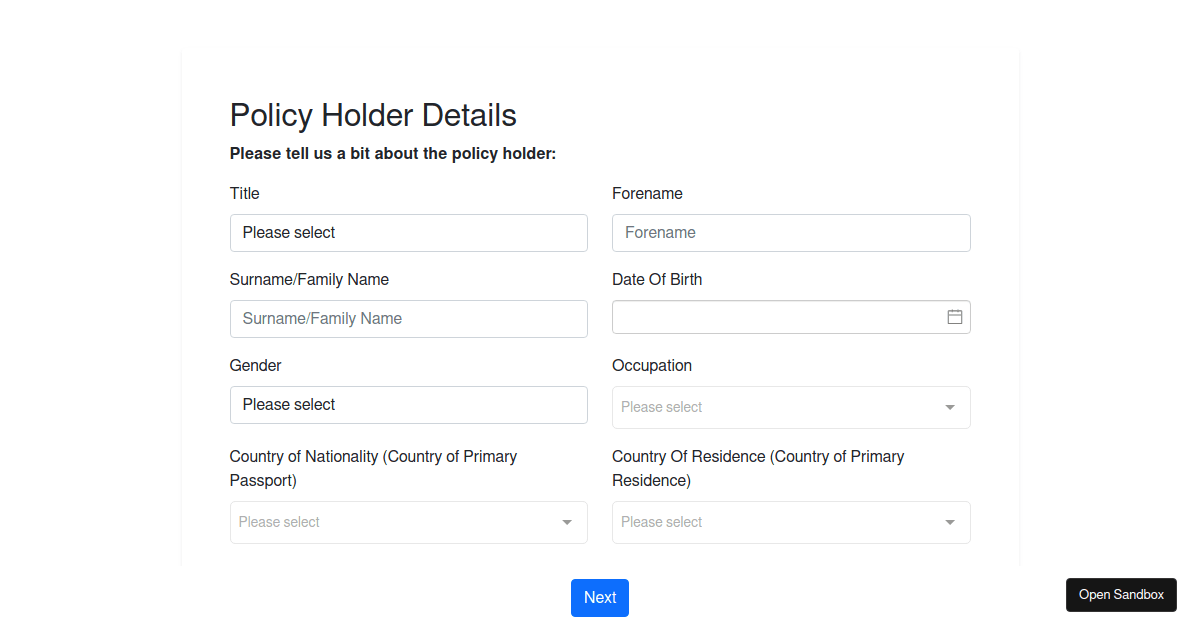
Task: Click the Occupation dropdown caret arrow
Action: tap(950, 407)
